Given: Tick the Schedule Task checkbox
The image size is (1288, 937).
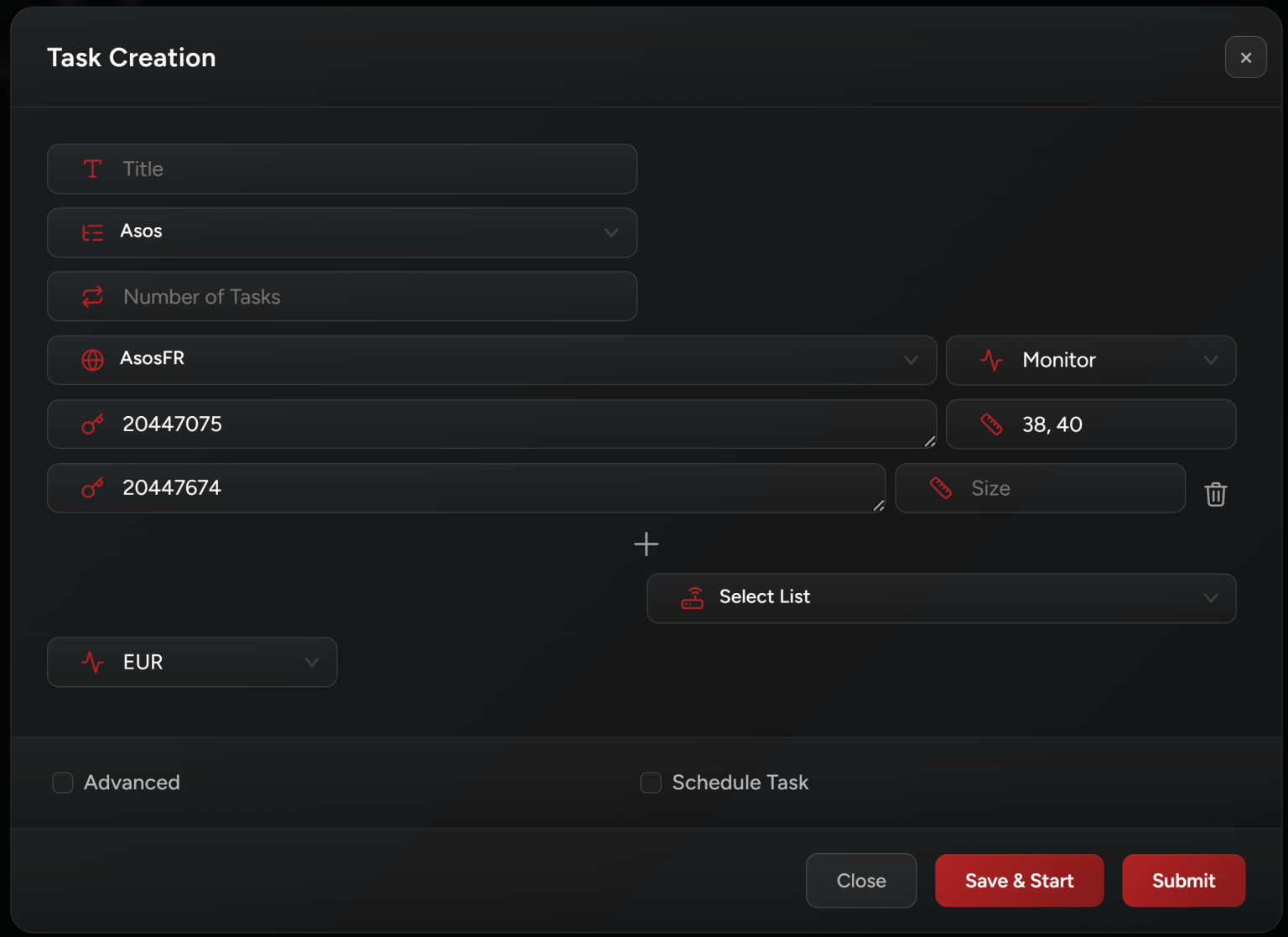Looking at the screenshot, I should 651,783.
